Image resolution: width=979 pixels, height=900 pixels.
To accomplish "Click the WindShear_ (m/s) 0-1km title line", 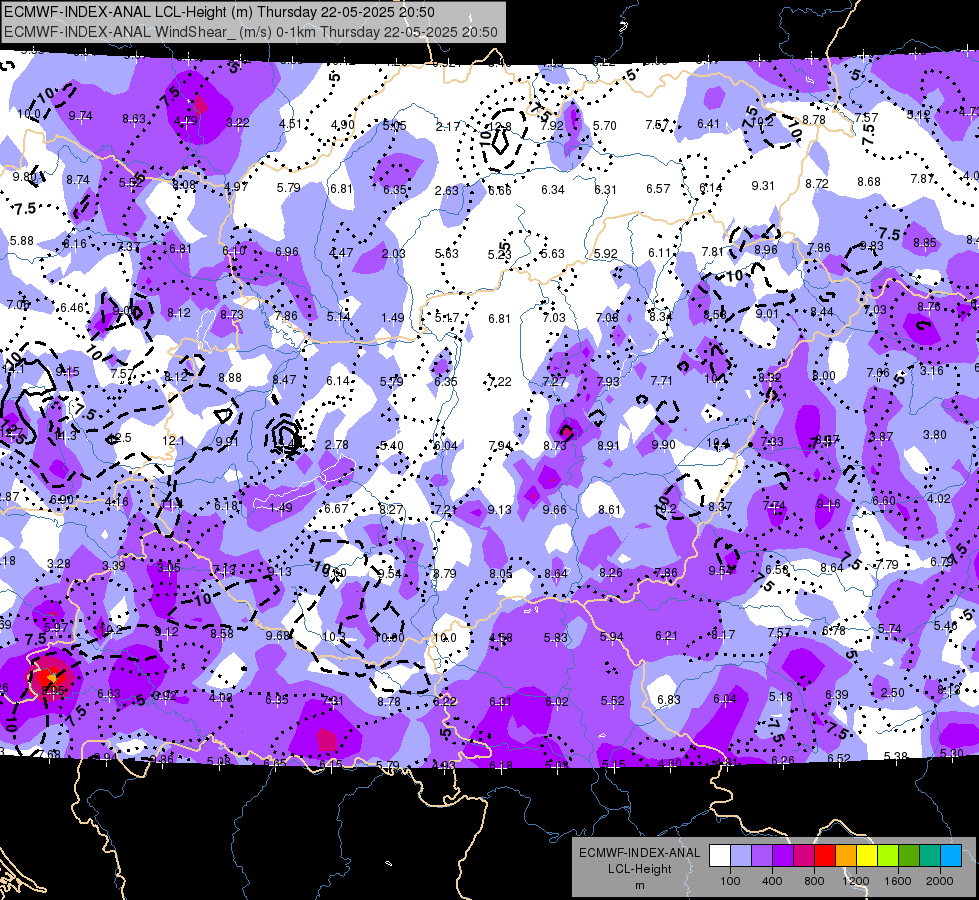I will 250,32.
